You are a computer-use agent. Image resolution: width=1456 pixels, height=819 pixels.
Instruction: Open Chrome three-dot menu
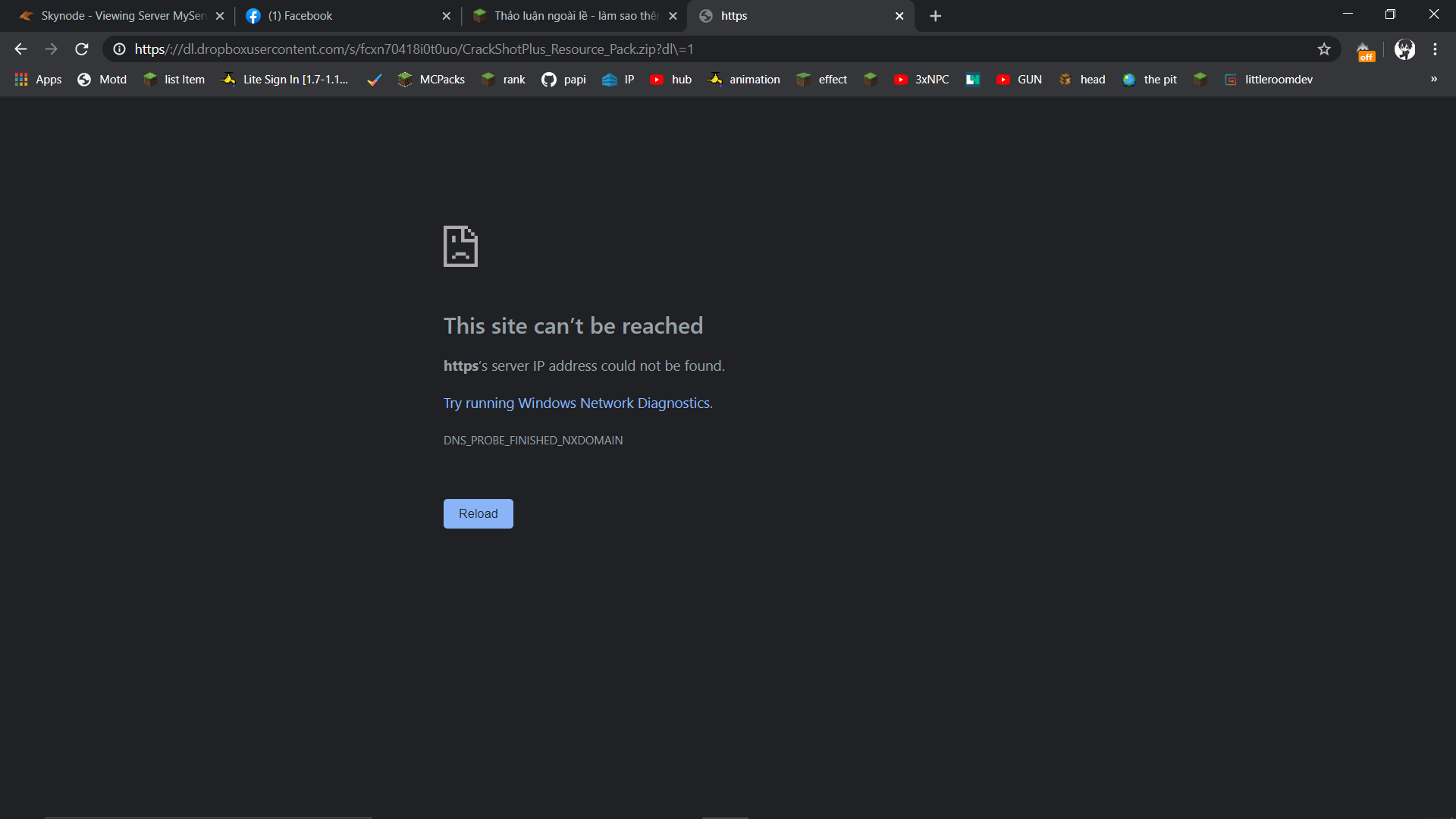[1435, 49]
